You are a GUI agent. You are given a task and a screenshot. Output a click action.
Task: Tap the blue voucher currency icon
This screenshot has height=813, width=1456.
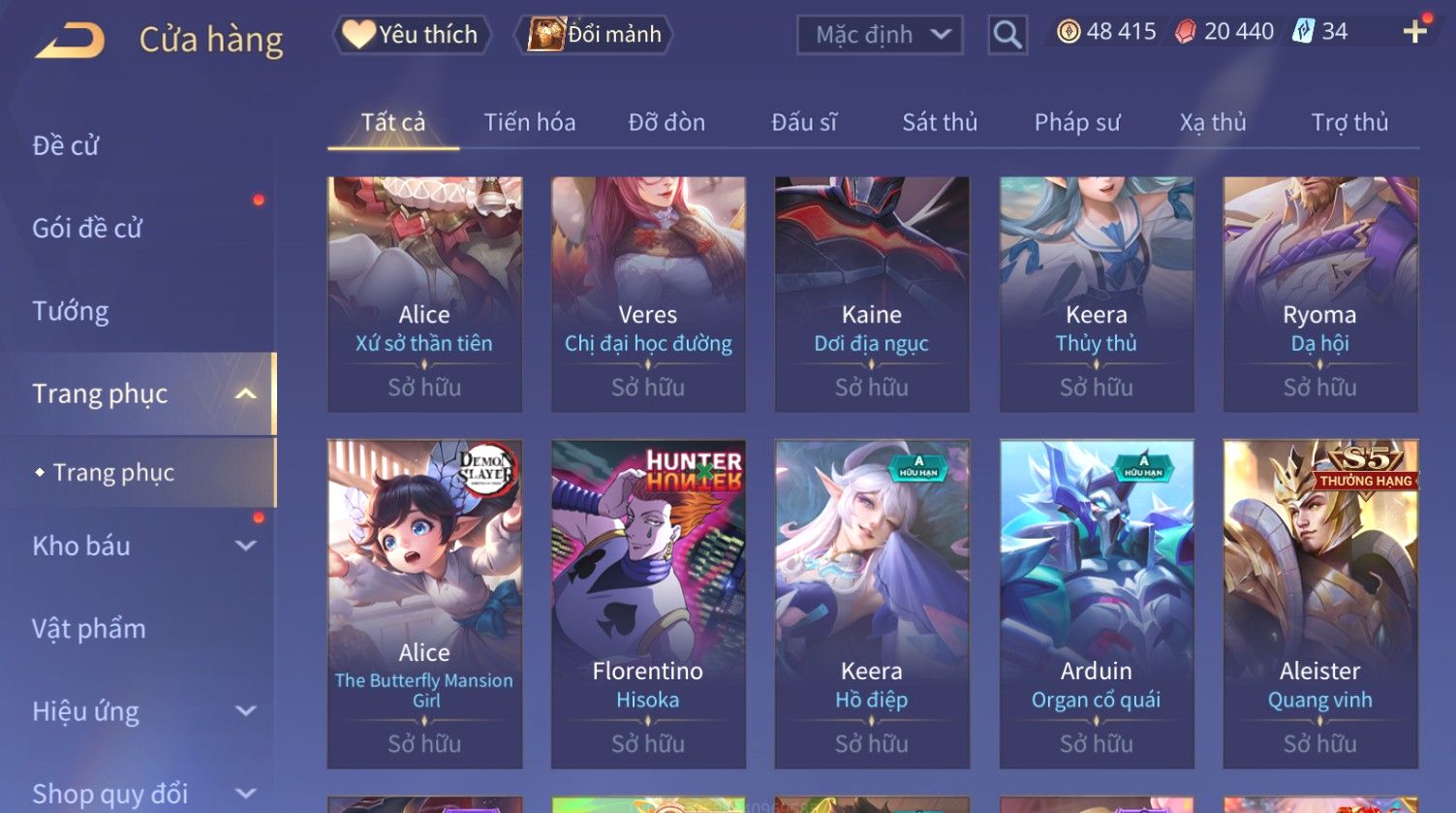click(1304, 32)
